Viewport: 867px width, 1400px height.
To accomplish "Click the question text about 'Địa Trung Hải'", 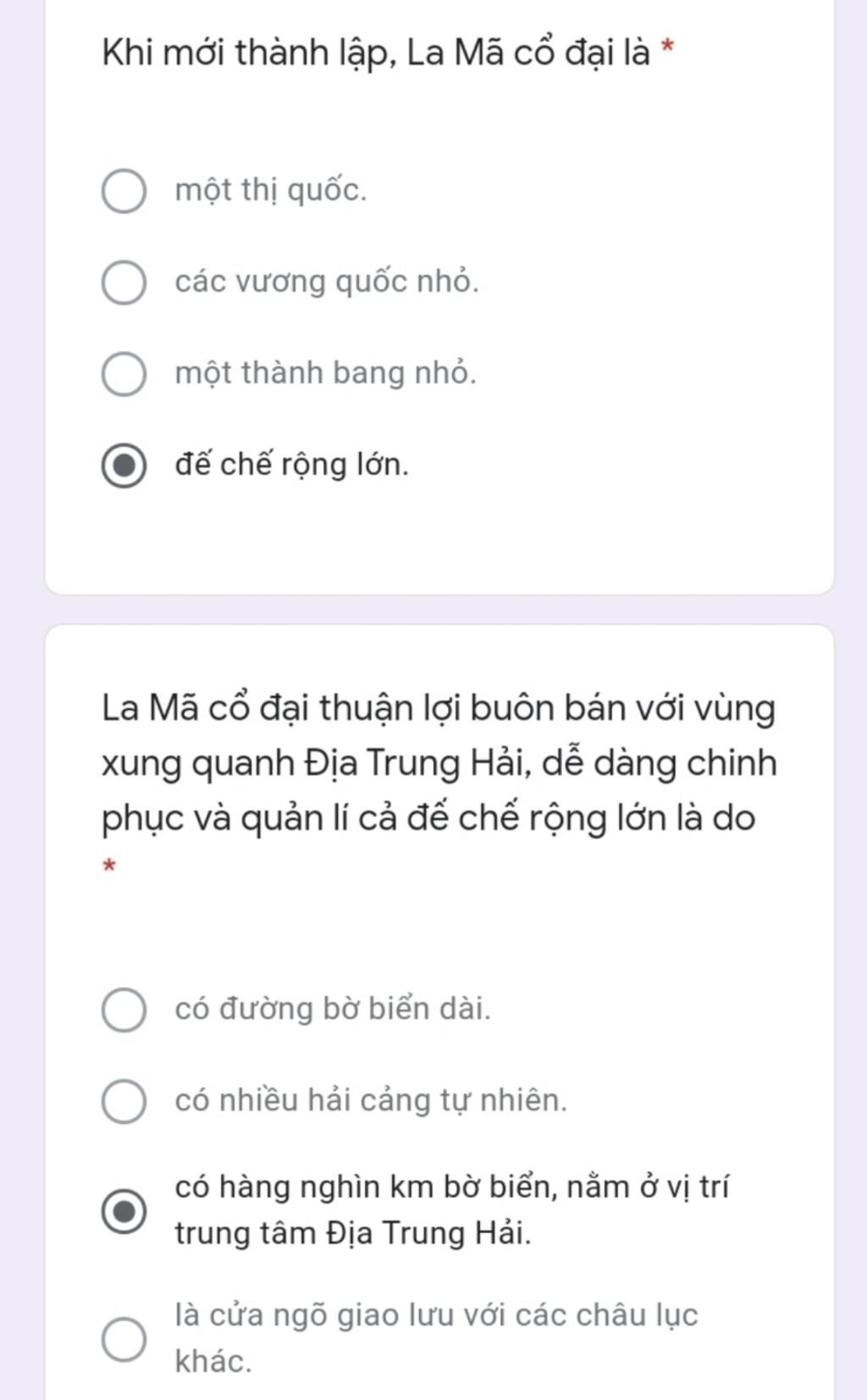I will [439, 763].
